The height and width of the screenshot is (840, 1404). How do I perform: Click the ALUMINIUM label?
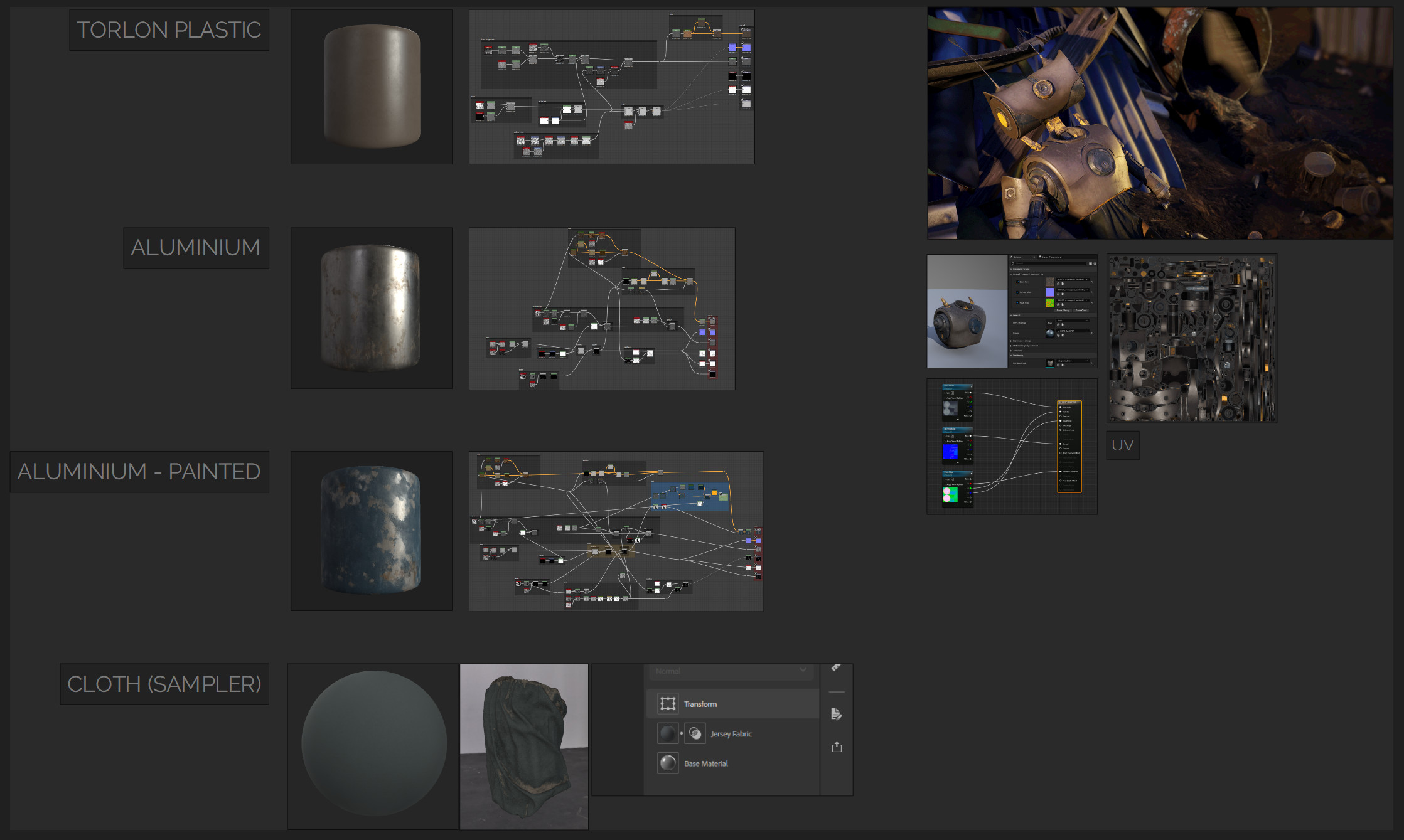click(x=196, y=248)
